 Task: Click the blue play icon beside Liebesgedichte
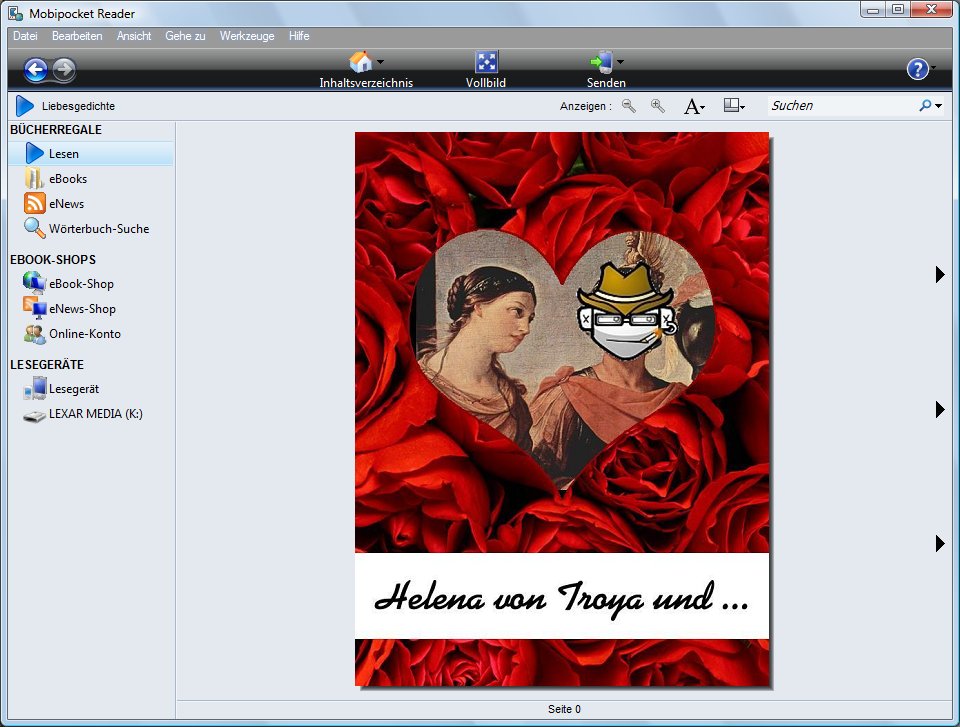24,106
